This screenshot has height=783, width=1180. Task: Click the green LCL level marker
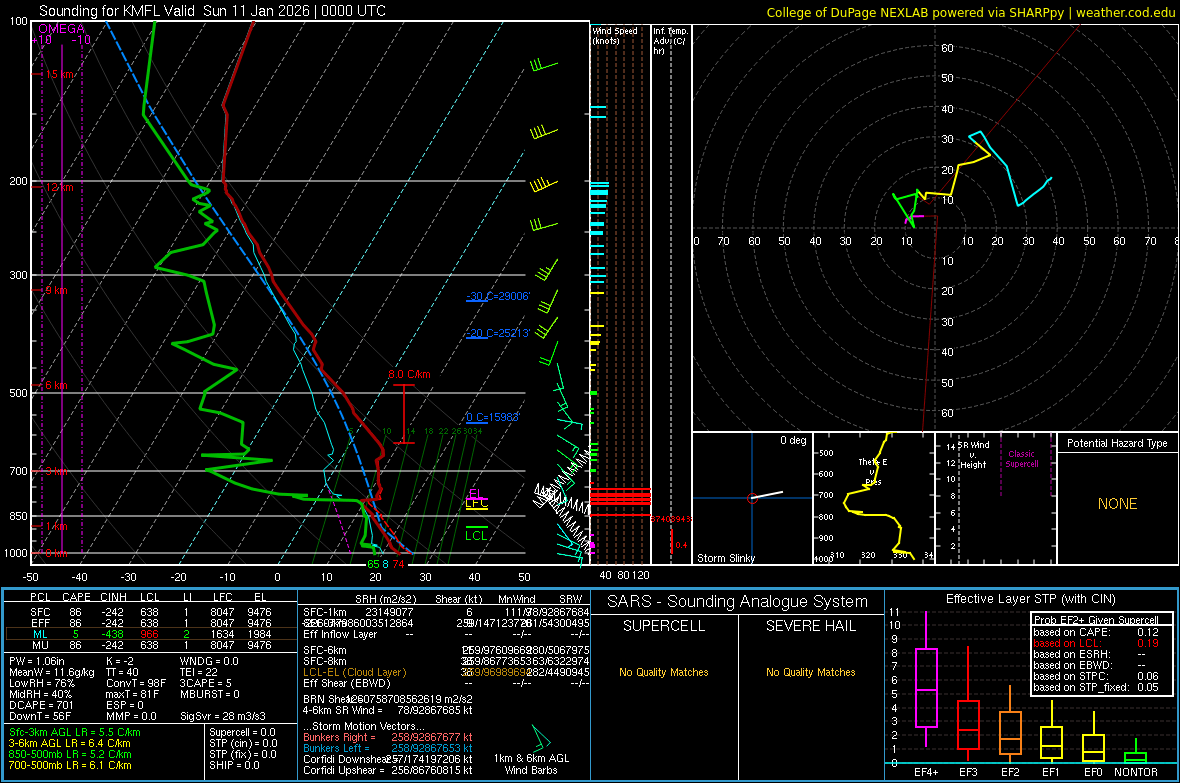tap(476, 535)
